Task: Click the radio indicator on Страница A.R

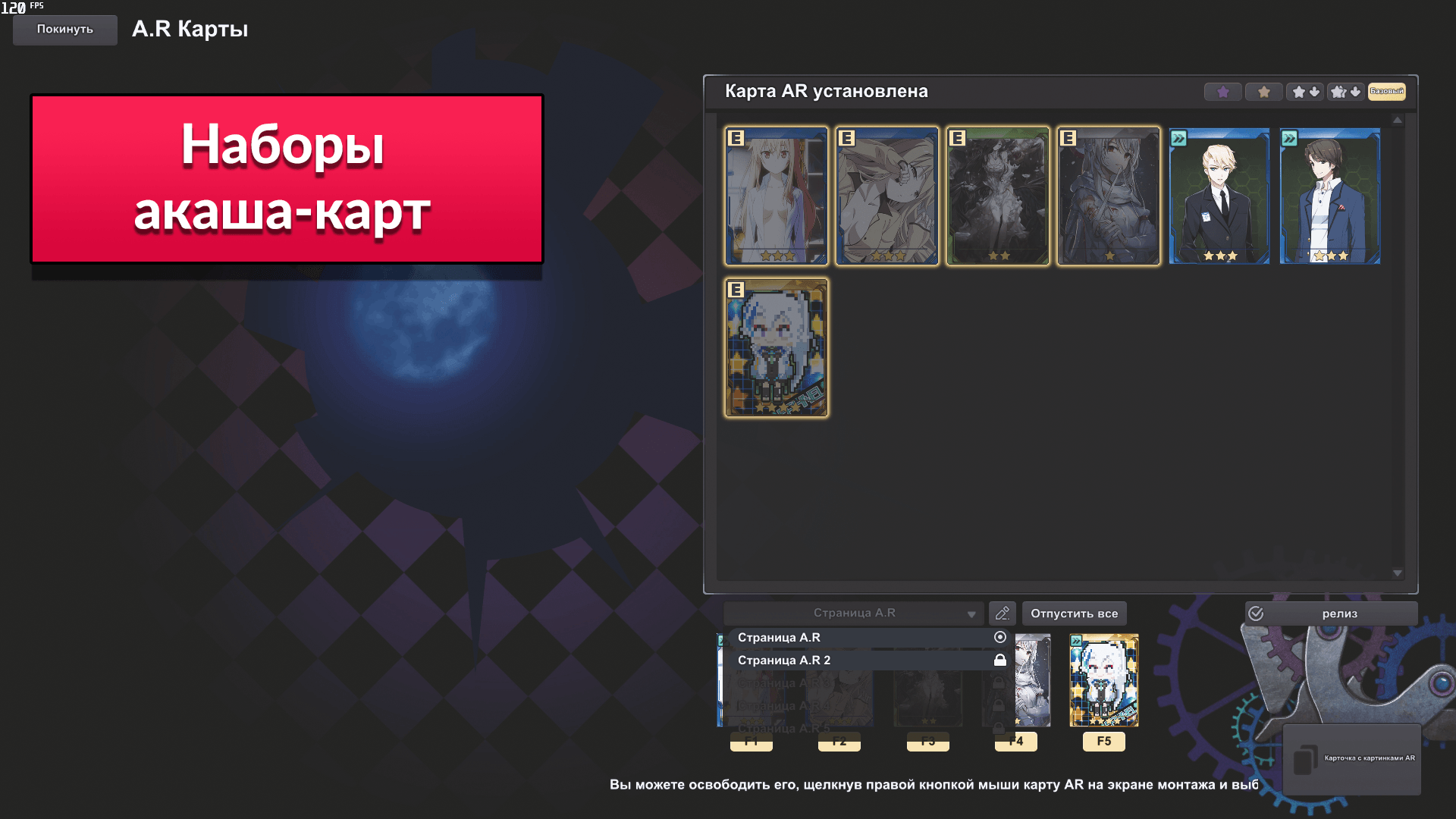Action: (1000, 638)
